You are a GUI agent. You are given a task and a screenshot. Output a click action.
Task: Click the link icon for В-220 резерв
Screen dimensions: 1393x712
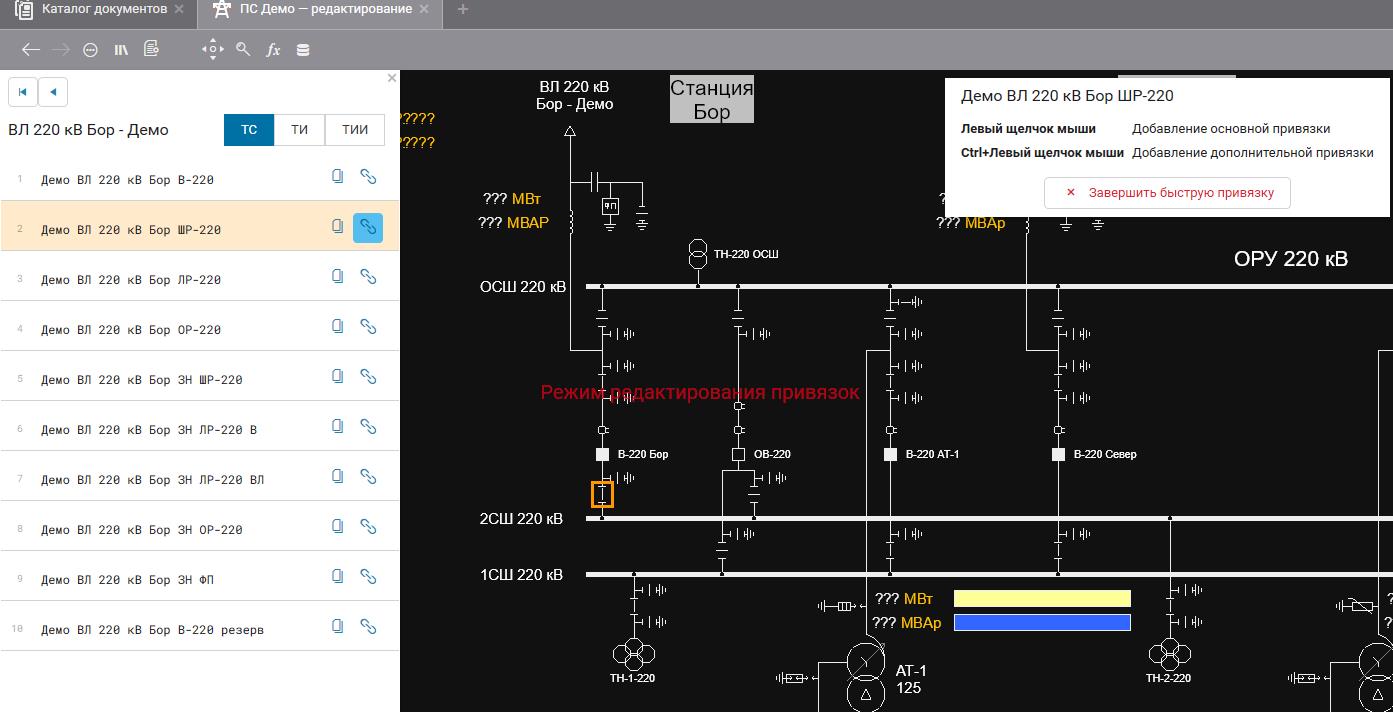[368, 627]
